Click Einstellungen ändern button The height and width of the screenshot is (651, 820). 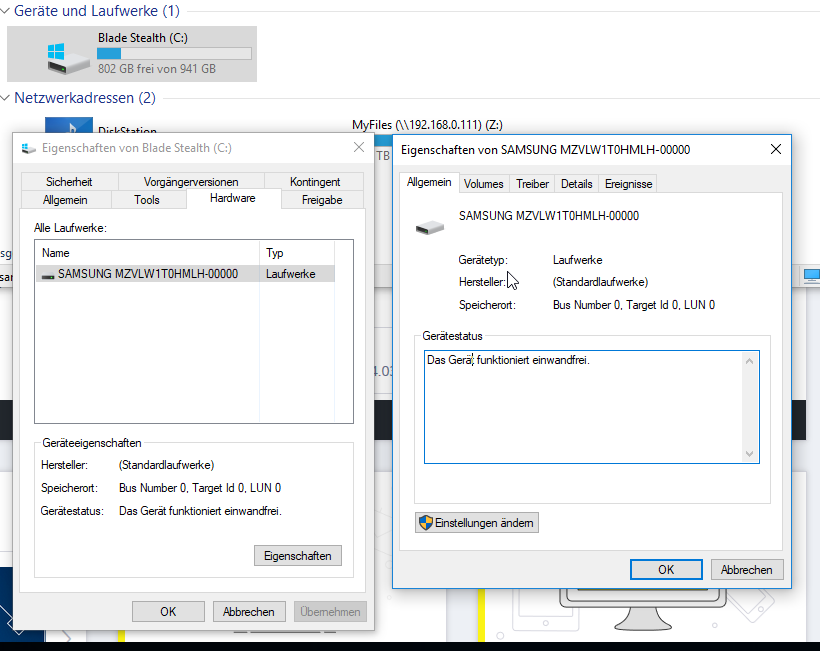click(477, 522)
